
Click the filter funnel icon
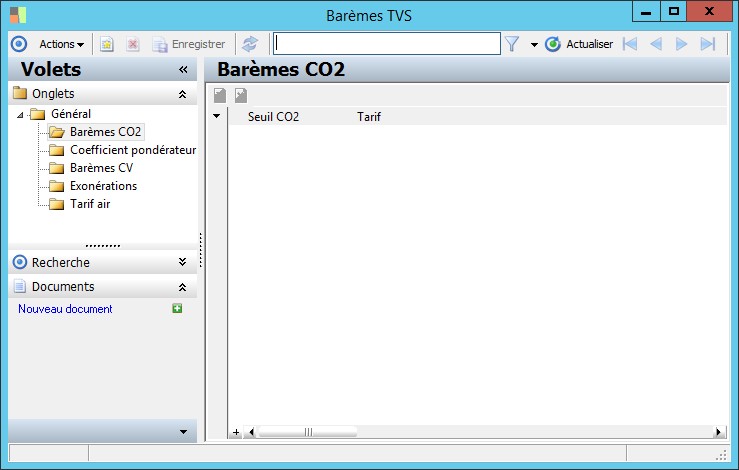tap(512, 44)
